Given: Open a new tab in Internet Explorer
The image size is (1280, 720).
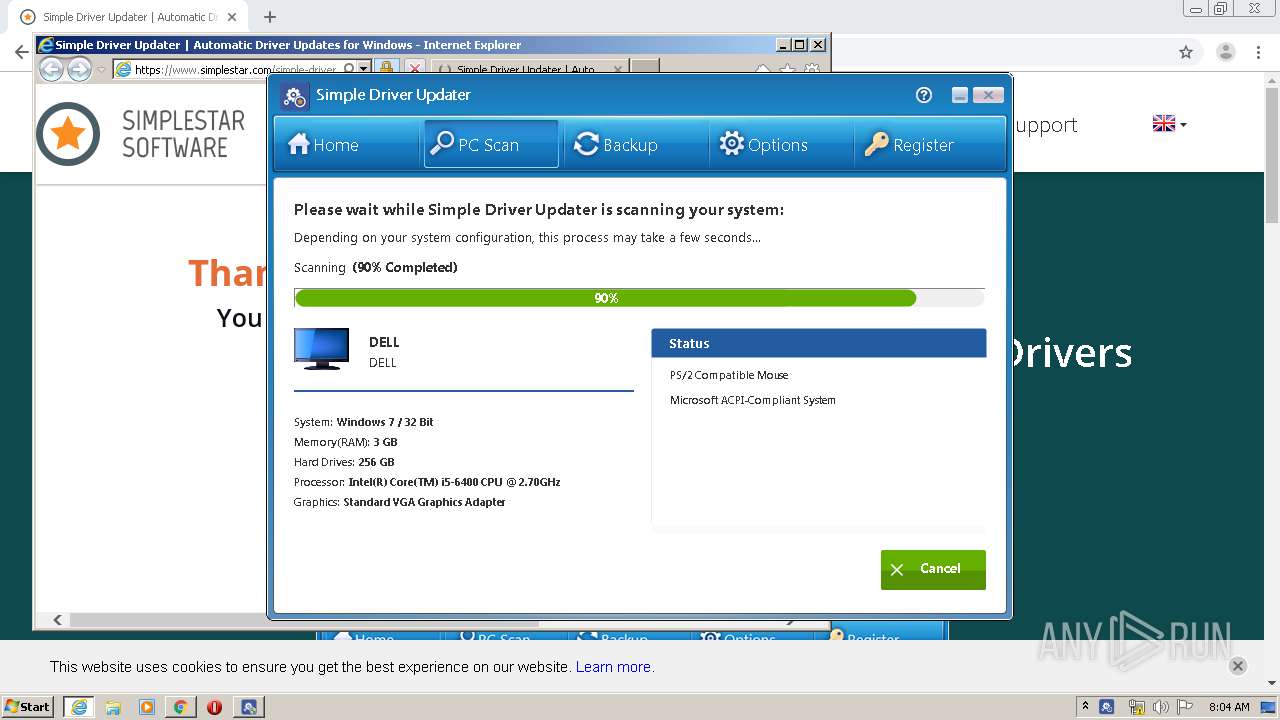Looking at the screenshot, I should click(x=645, y=68).
